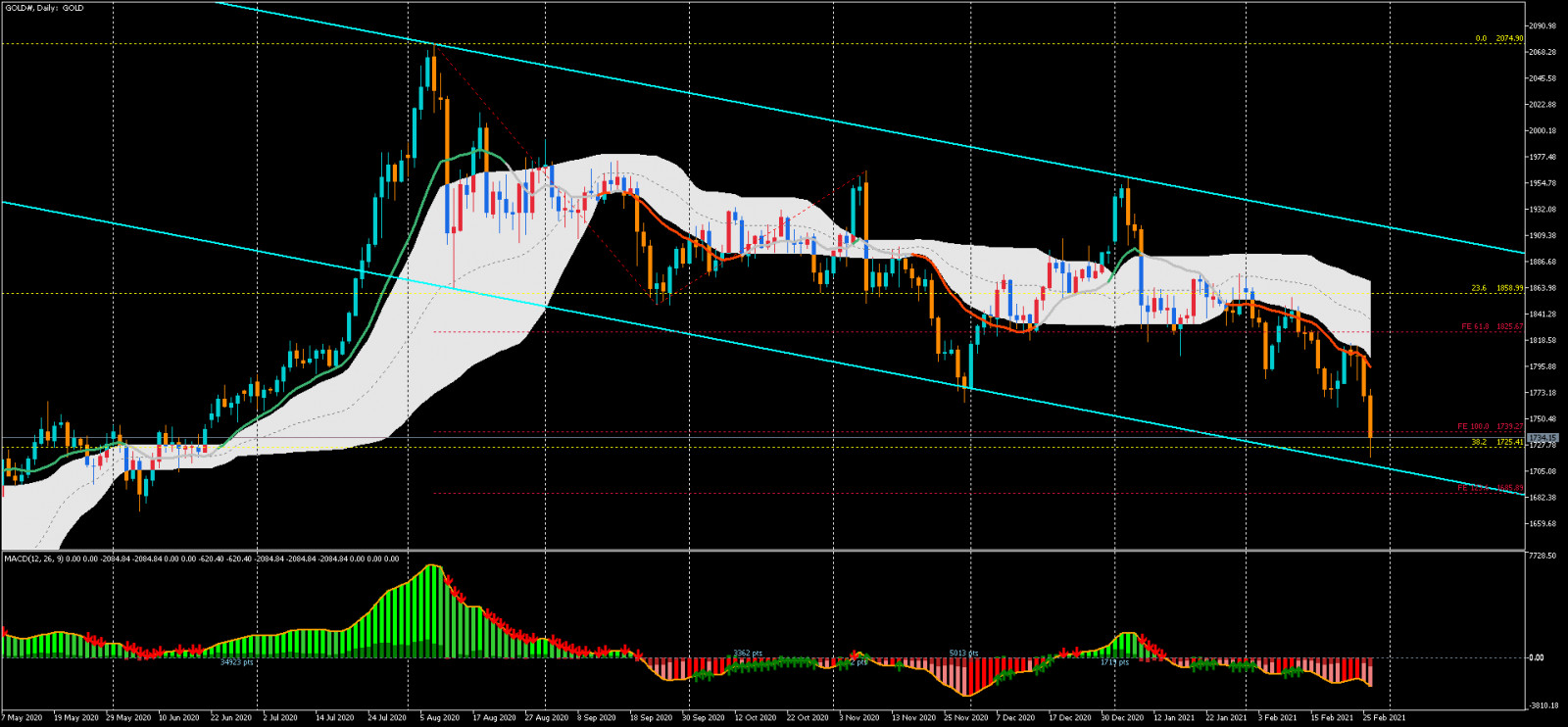Select the 1886.68 price axis value
Image resolution: width=1568 pixels, height=727 pixels.
[1543, 262]
